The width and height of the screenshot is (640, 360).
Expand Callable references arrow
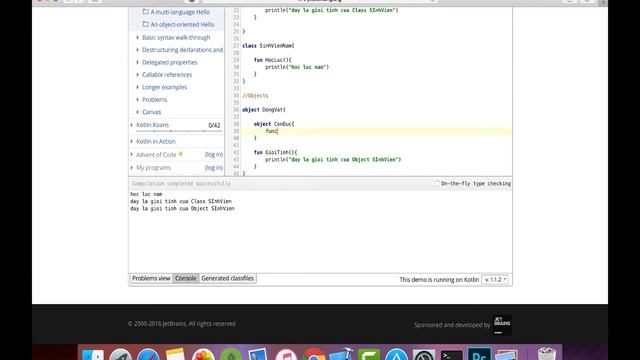point(138,75)
